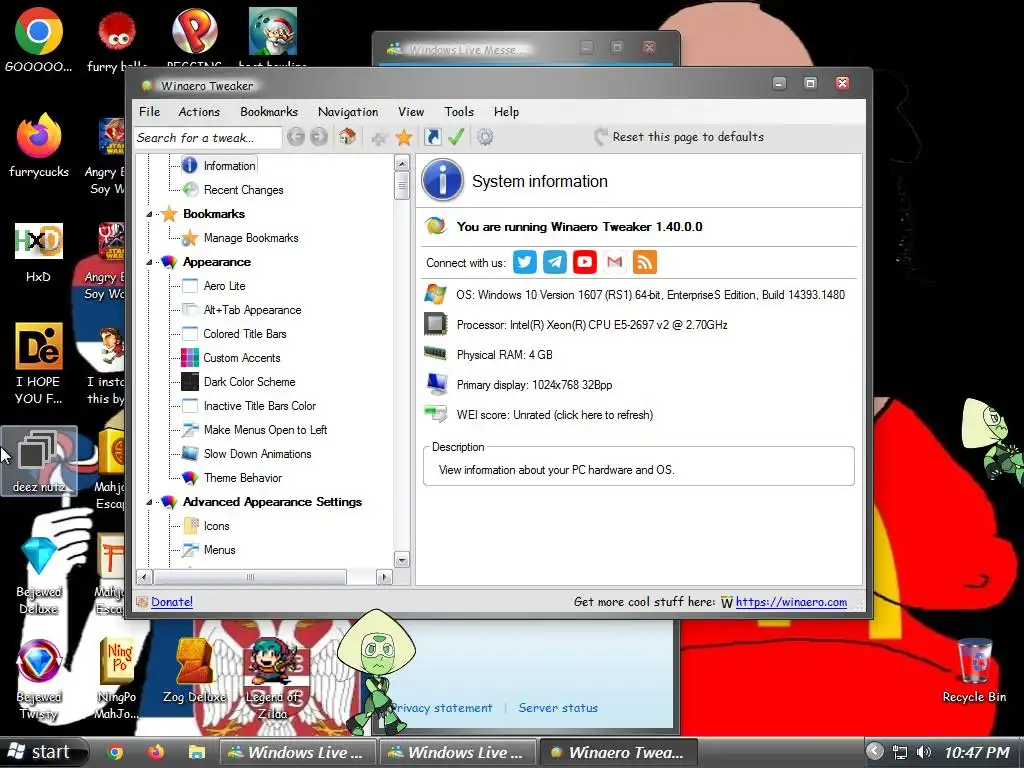
Task: Open the https://winaero.com link
Action: (x=792, y=602)
